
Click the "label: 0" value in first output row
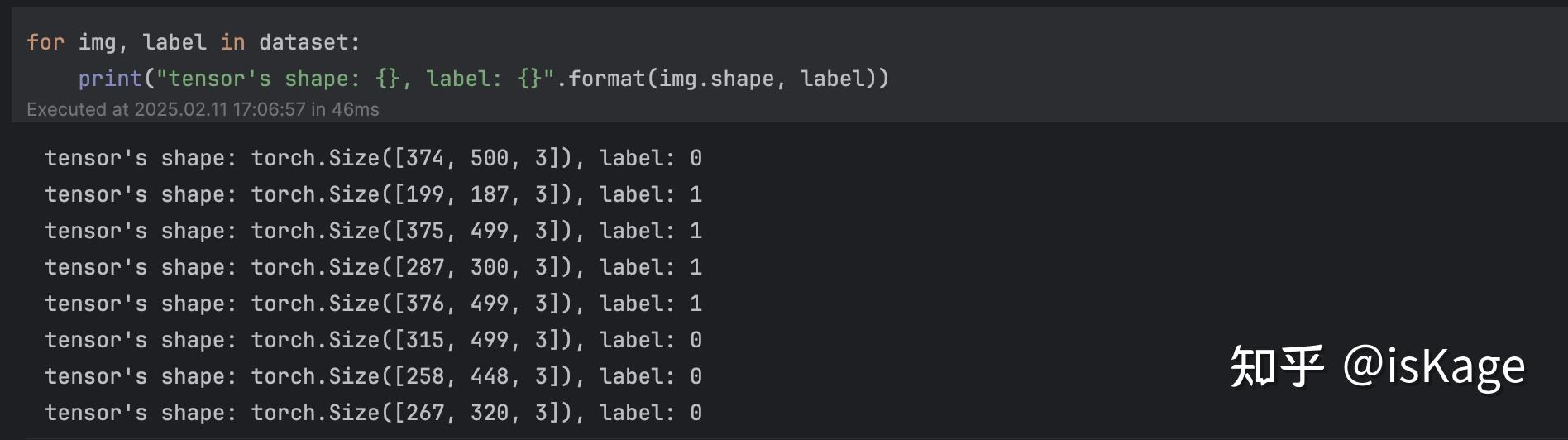pos(651,158)
